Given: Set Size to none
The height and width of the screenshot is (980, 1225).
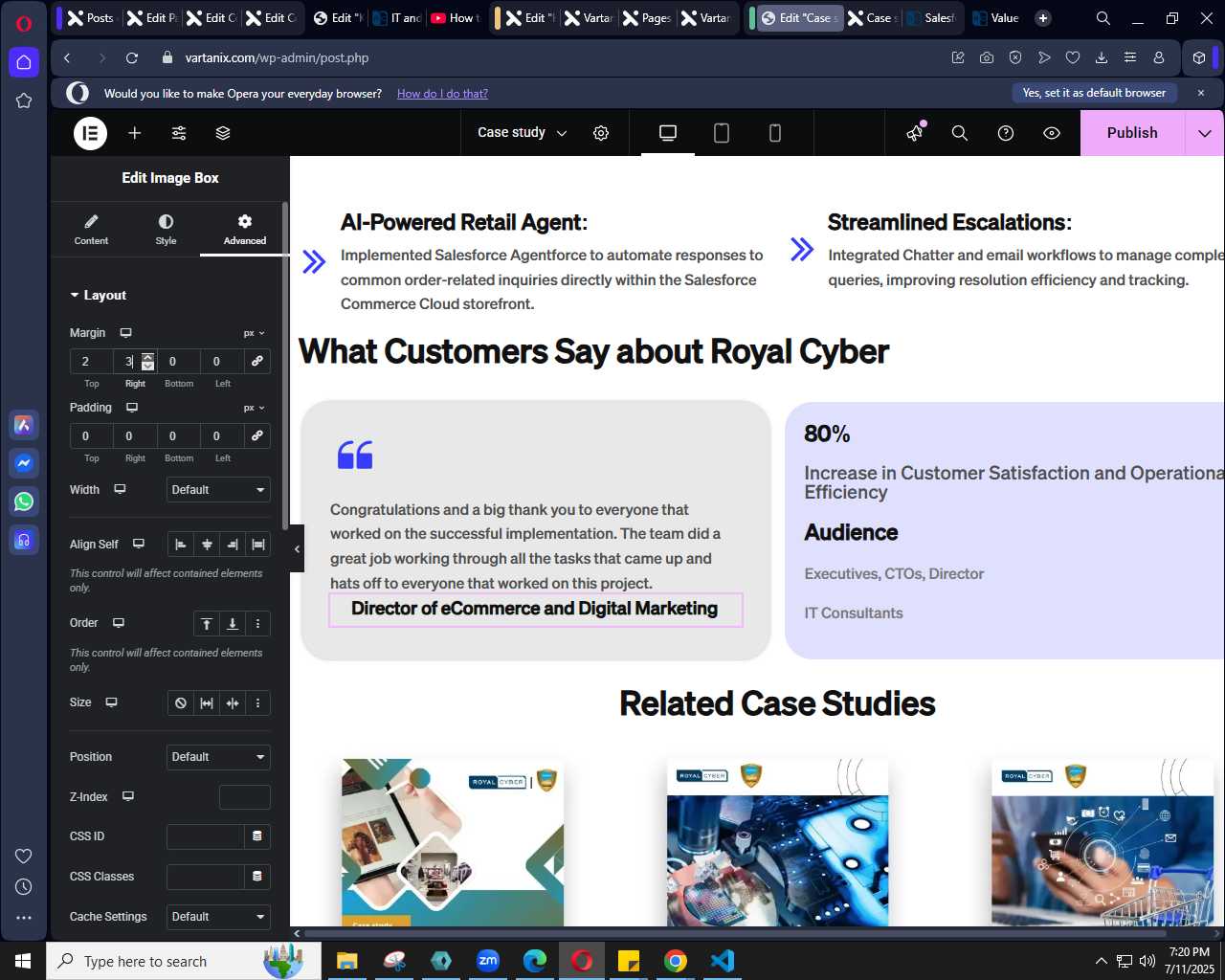Looking at the screenshot, I should (181, 703).
